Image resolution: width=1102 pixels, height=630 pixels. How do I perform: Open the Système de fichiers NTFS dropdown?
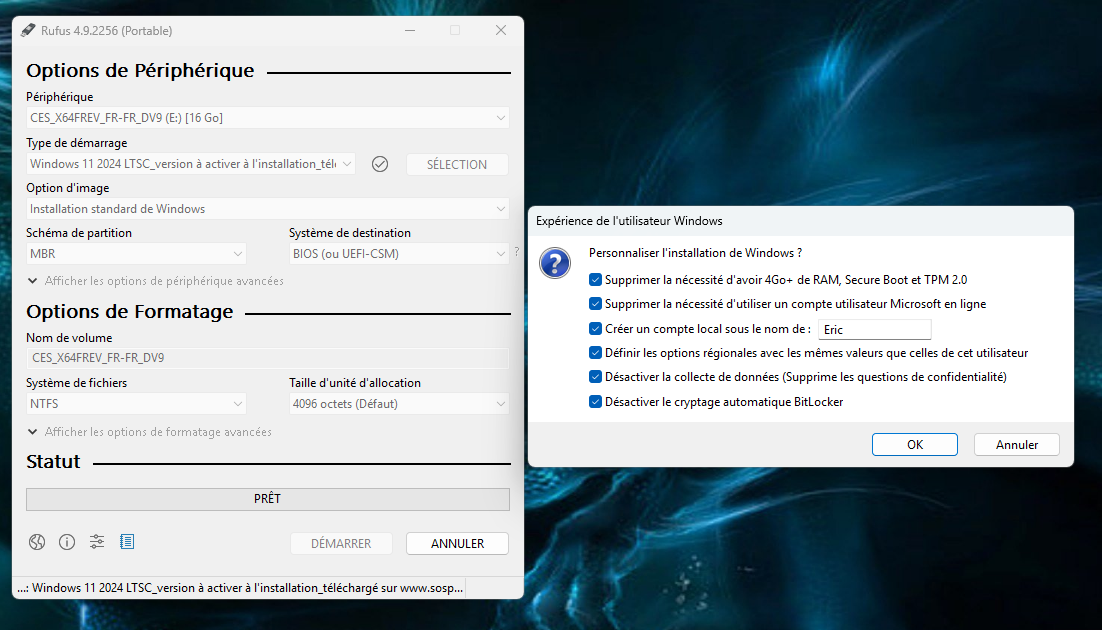click(136, 404)
